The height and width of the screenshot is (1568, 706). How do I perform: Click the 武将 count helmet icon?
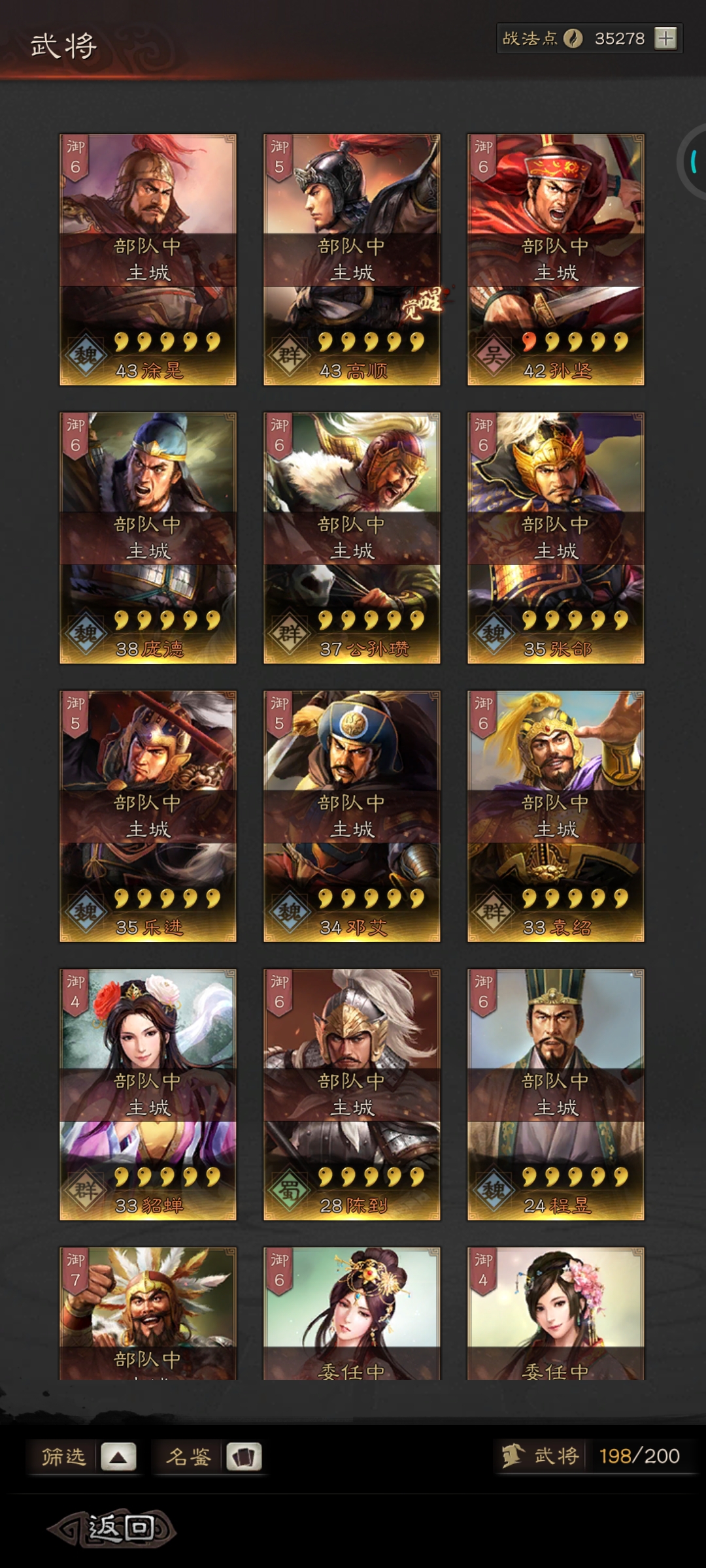tap(513, 1456)
